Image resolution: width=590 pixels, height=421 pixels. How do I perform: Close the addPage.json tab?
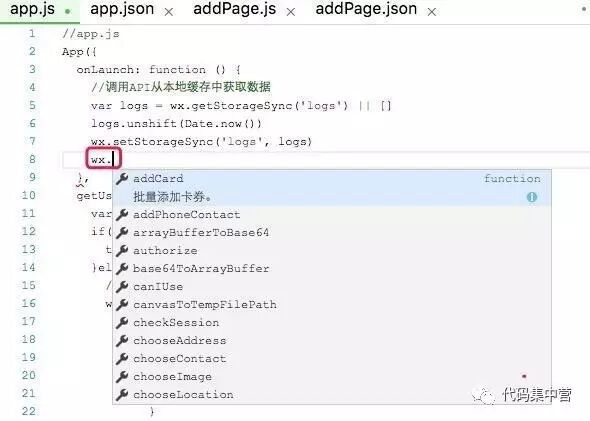click(x=432, y=12)
